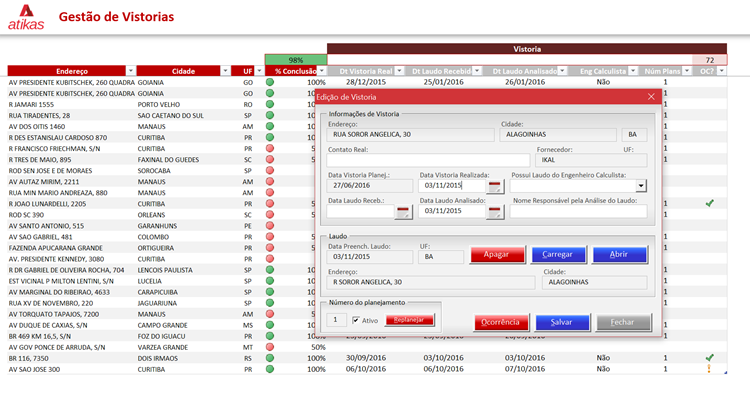Click the Apagar button
750x403 pixels.
click(497, 255)
